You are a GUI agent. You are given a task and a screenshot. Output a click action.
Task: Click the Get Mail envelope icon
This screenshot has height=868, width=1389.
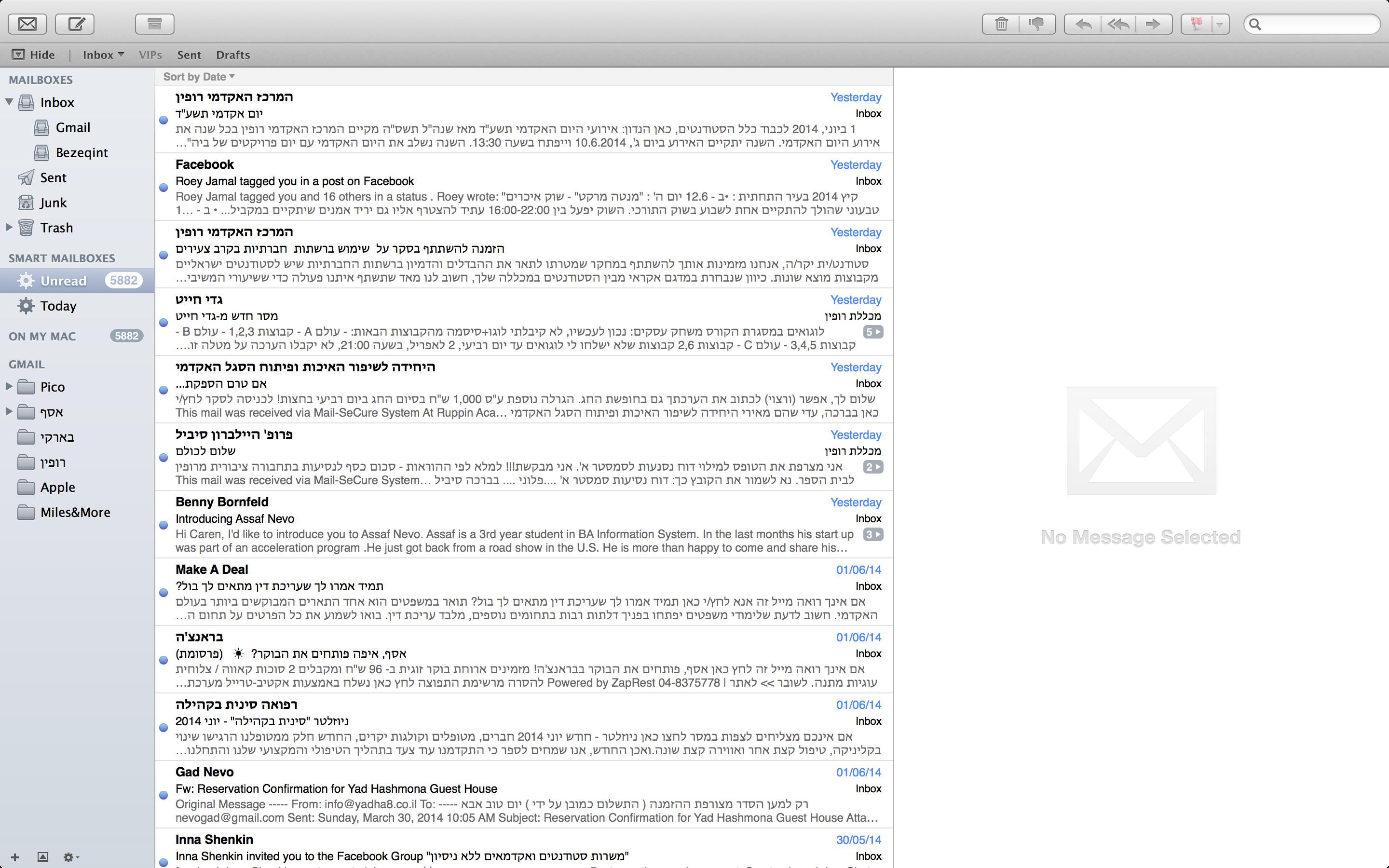[x=27, y=24]
